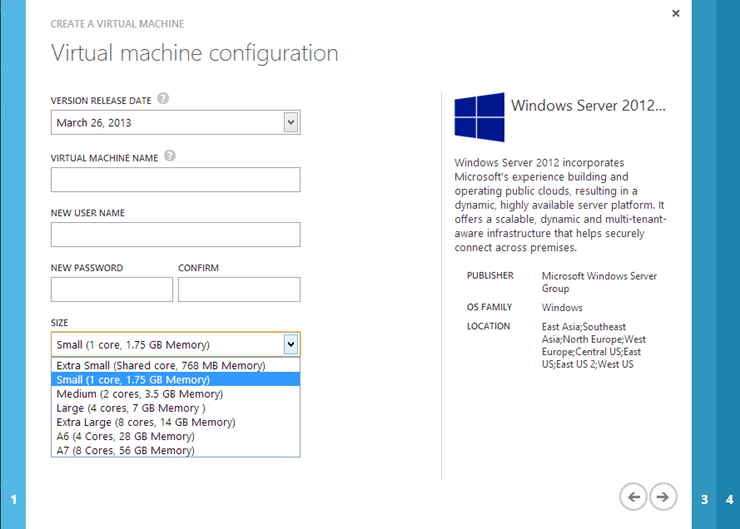Jump to wizard step 1
740x529 pixels.
click(13, 499)
